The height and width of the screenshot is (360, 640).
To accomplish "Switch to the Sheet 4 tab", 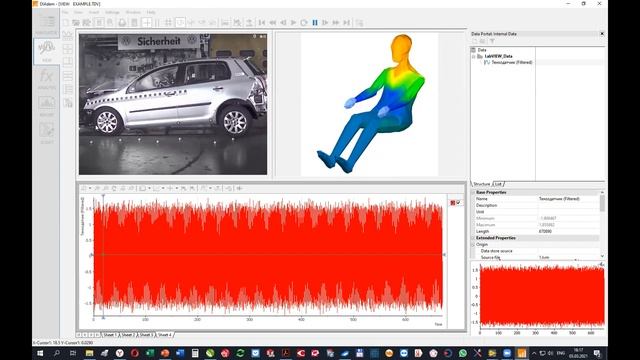I will pos(165,335).
